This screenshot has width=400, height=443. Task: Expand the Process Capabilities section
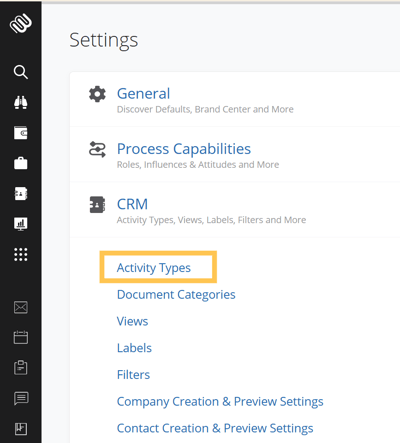click(x=184, y=149)
